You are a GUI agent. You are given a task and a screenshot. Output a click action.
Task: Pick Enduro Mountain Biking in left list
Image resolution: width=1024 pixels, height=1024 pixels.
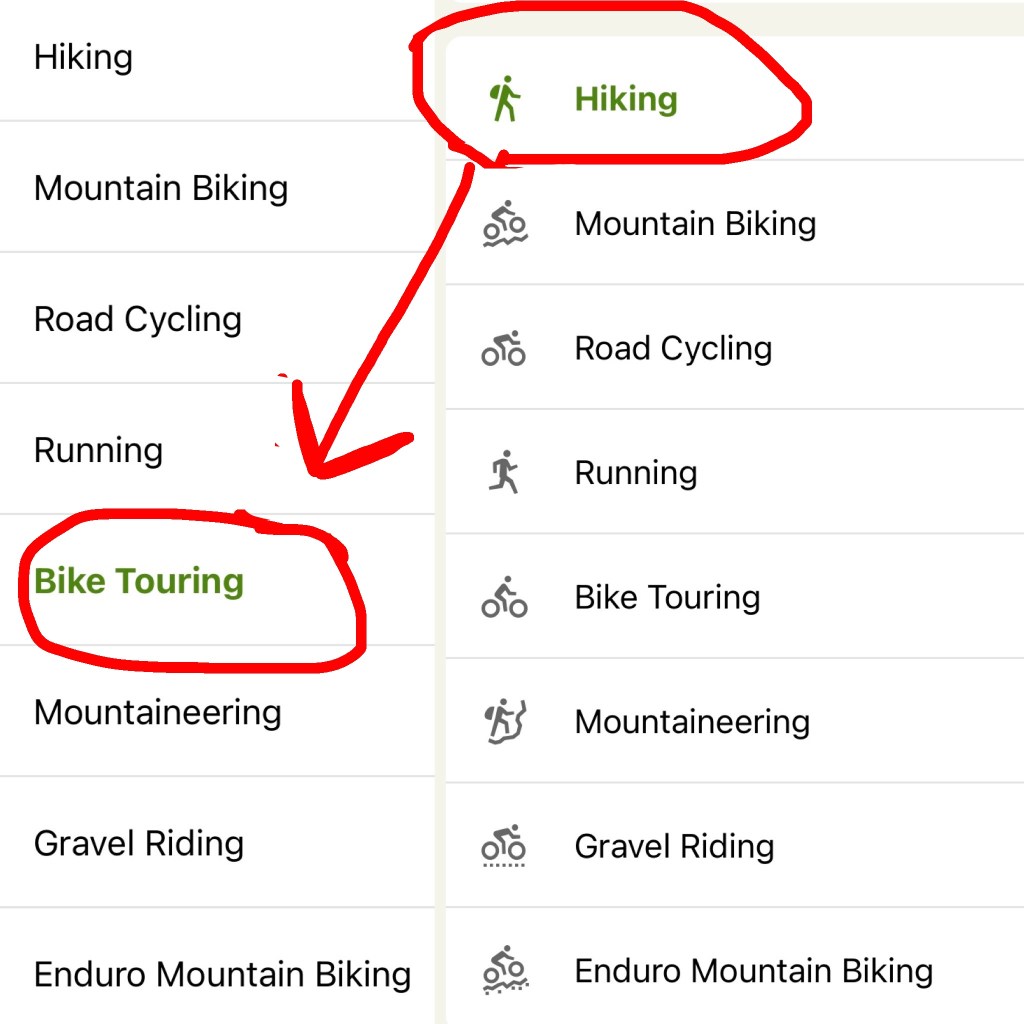pyautogui.click(x=222, y=974)
